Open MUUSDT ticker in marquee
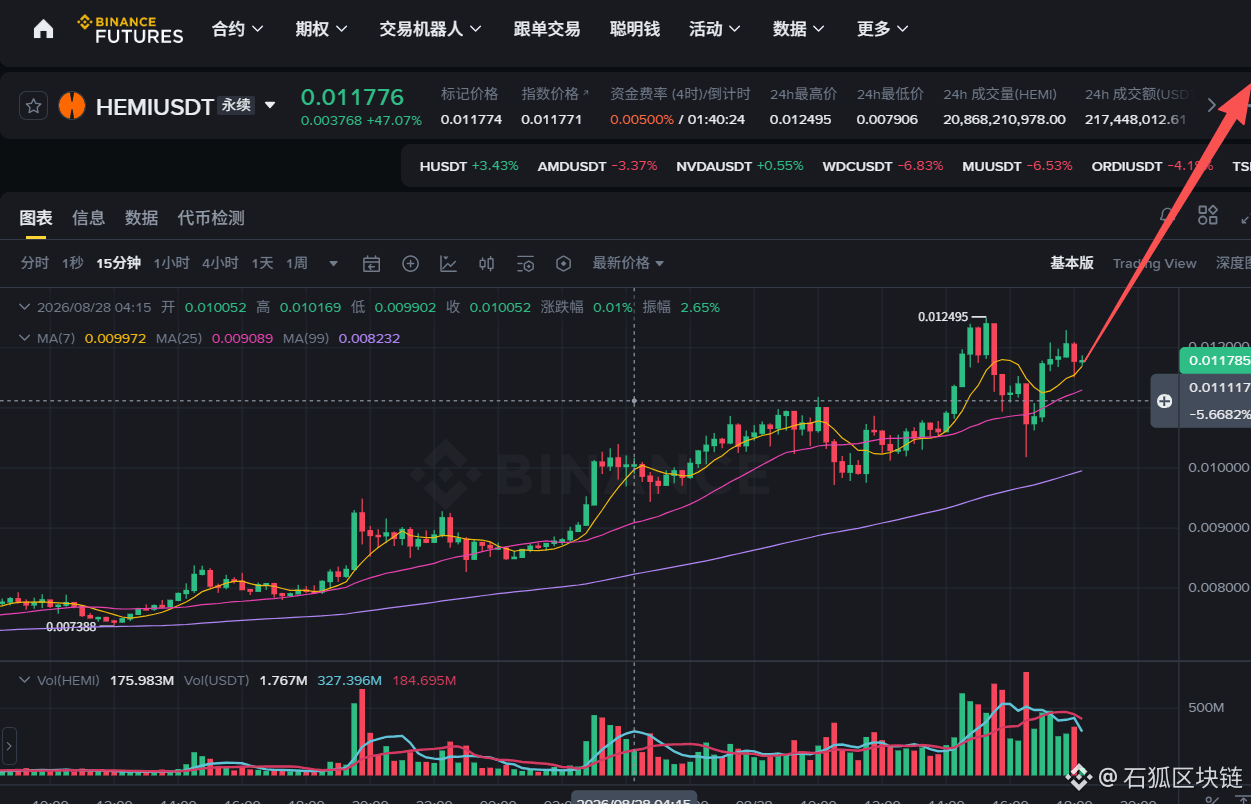Screen dimensions: 1251x804 (1017, 166)
